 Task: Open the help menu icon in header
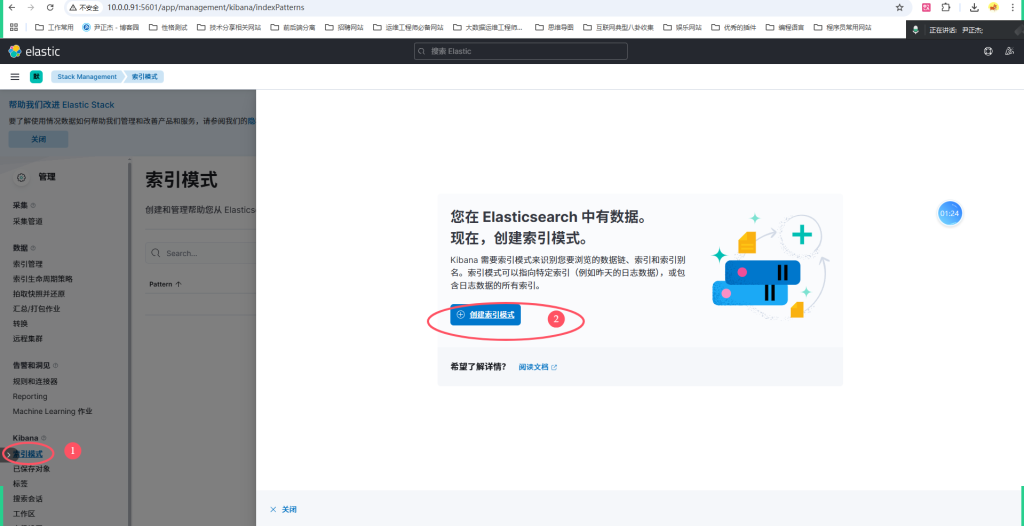pyautogui.click(x=987, y=51)
